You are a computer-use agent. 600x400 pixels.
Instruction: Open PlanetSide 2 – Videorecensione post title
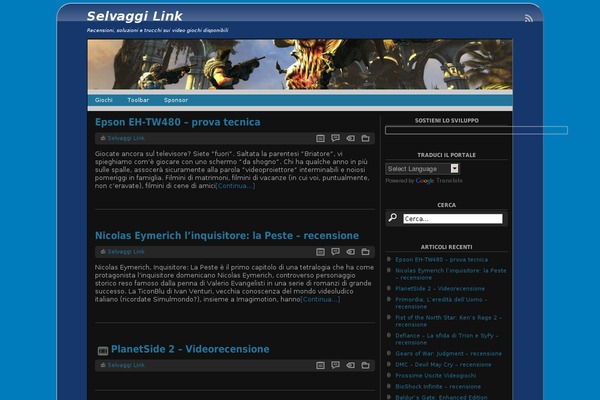coord(190,349)
